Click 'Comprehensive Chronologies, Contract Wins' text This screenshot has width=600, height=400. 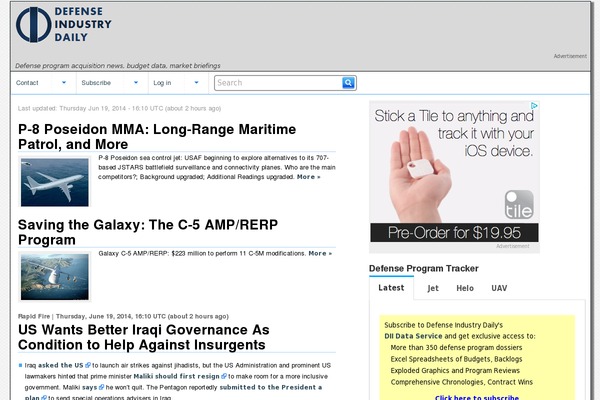click(x=461, y=382)
